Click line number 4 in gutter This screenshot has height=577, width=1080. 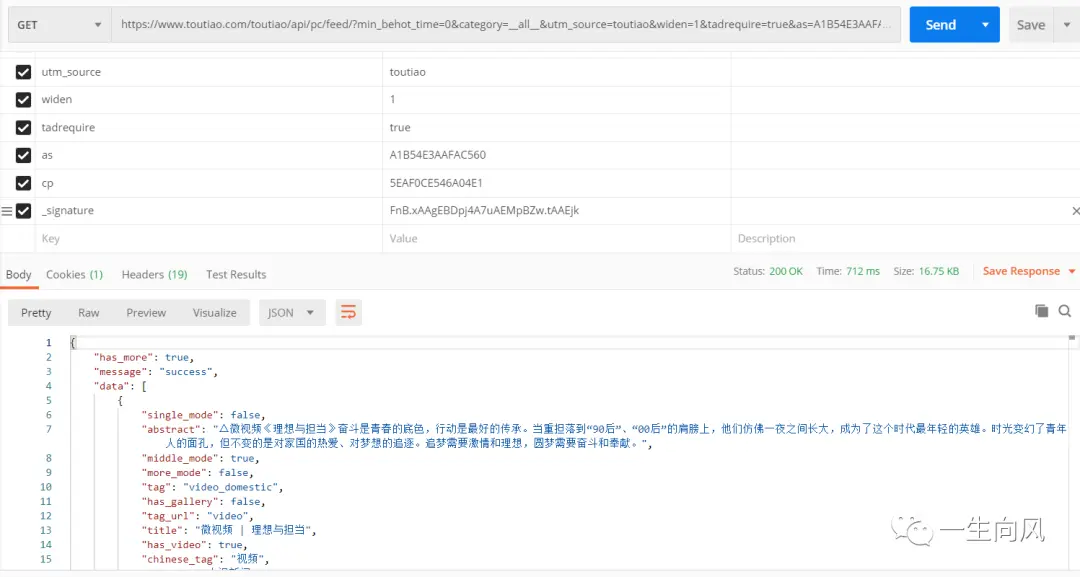pos(48,386)
